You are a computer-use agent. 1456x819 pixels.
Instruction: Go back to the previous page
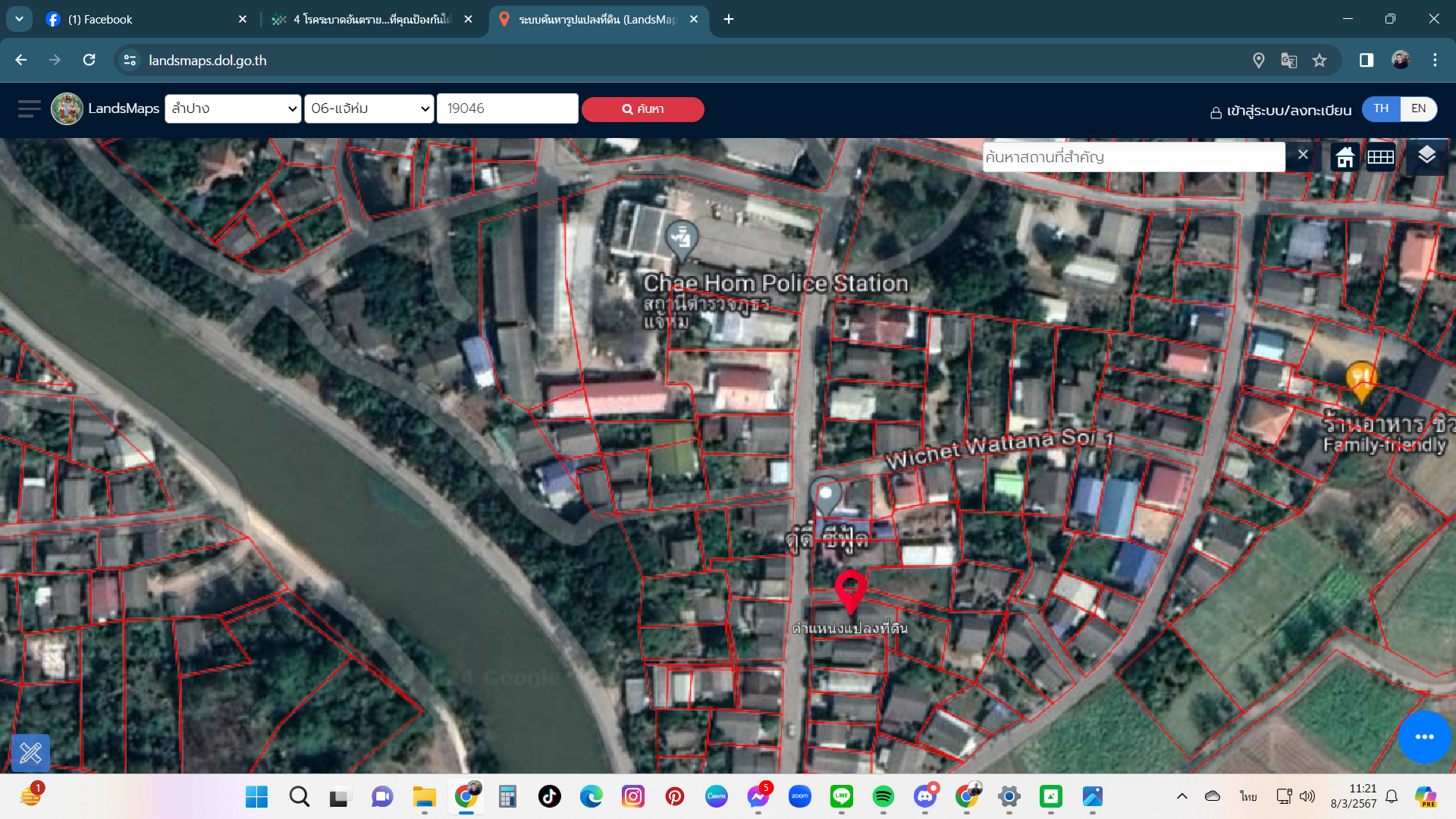click(21, 60)
